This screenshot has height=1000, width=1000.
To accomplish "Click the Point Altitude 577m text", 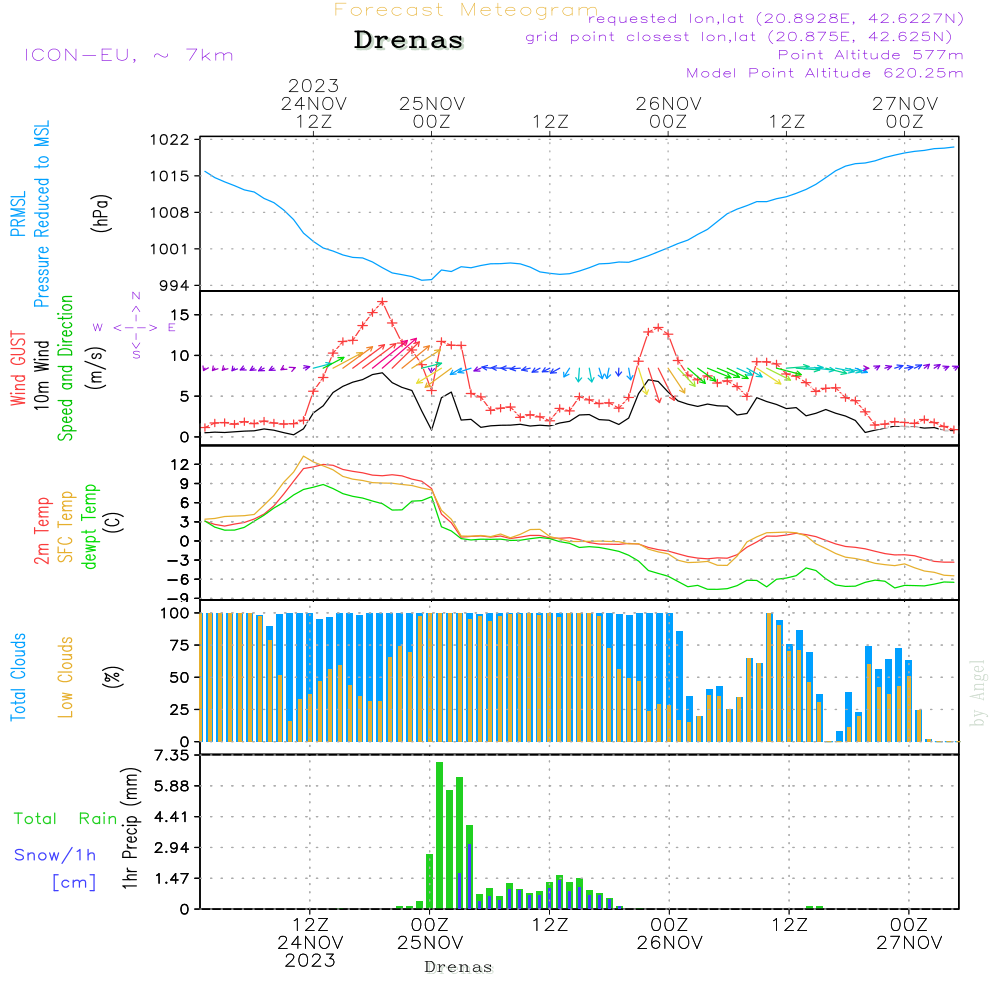I will click(870, 55).
